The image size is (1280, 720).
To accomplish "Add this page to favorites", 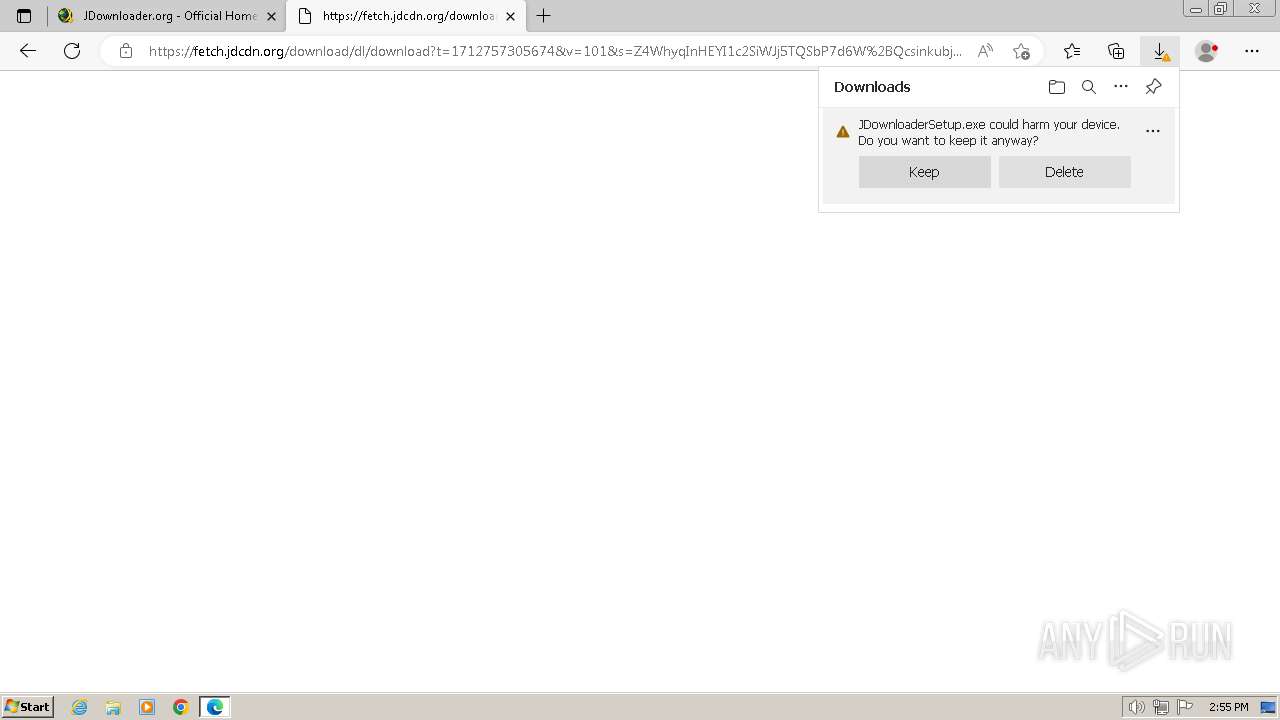I will pyautogui.click(x=1021, y=51).
